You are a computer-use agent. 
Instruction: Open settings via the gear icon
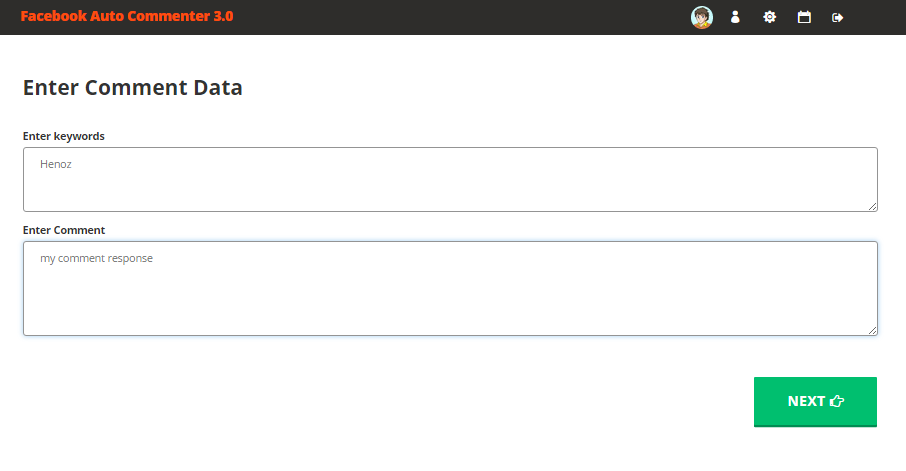click(769, 17)
